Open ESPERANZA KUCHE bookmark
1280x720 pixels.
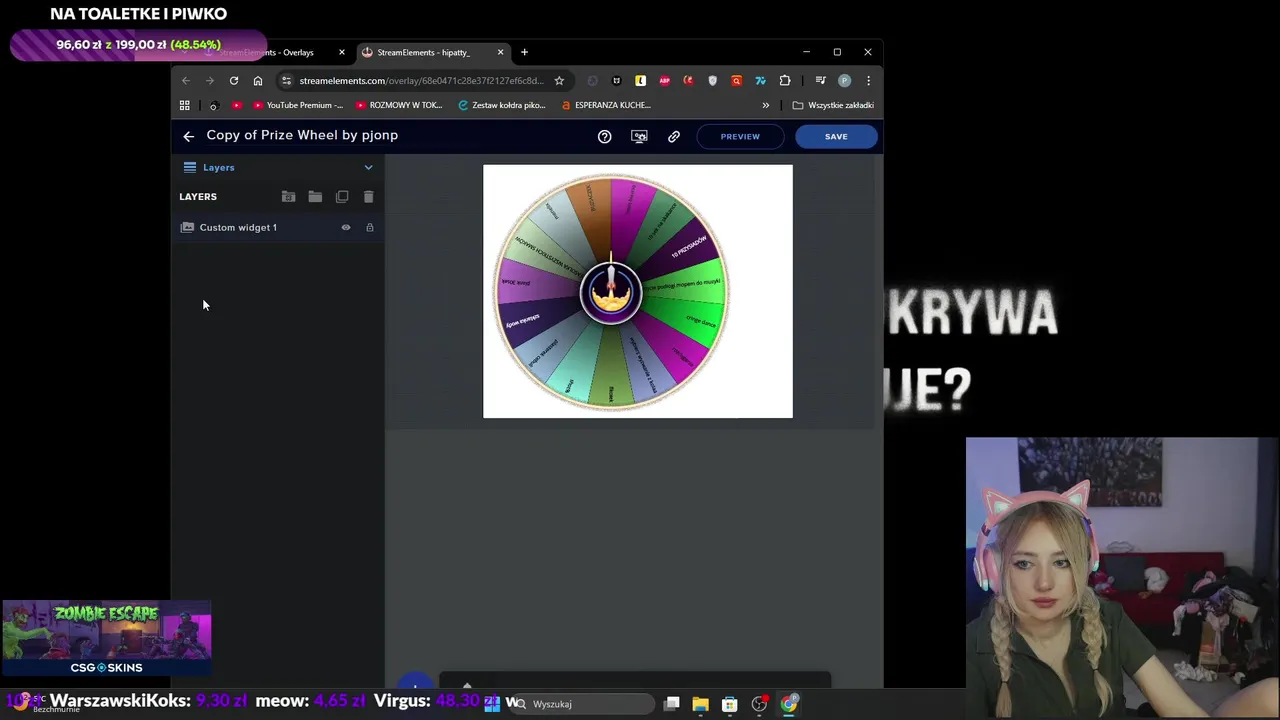pyautogui.click(x=607, y=105)
